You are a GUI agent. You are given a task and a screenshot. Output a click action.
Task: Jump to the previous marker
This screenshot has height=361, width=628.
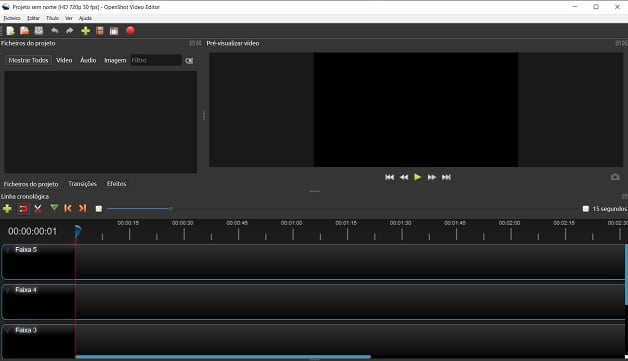click(x=68, y=208)
